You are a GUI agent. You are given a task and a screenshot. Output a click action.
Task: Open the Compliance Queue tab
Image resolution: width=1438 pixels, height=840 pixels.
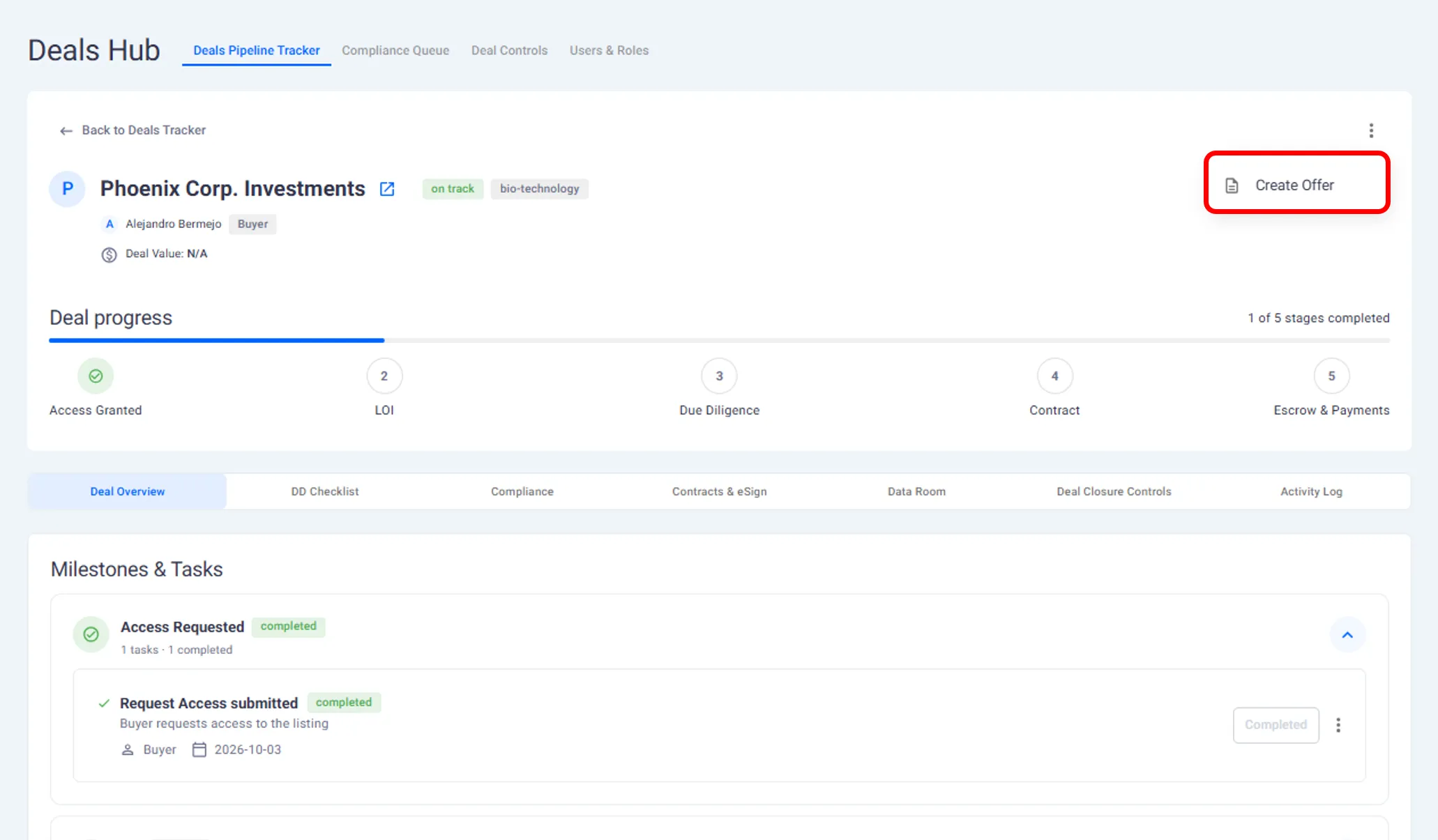click(x=395, y=50)
